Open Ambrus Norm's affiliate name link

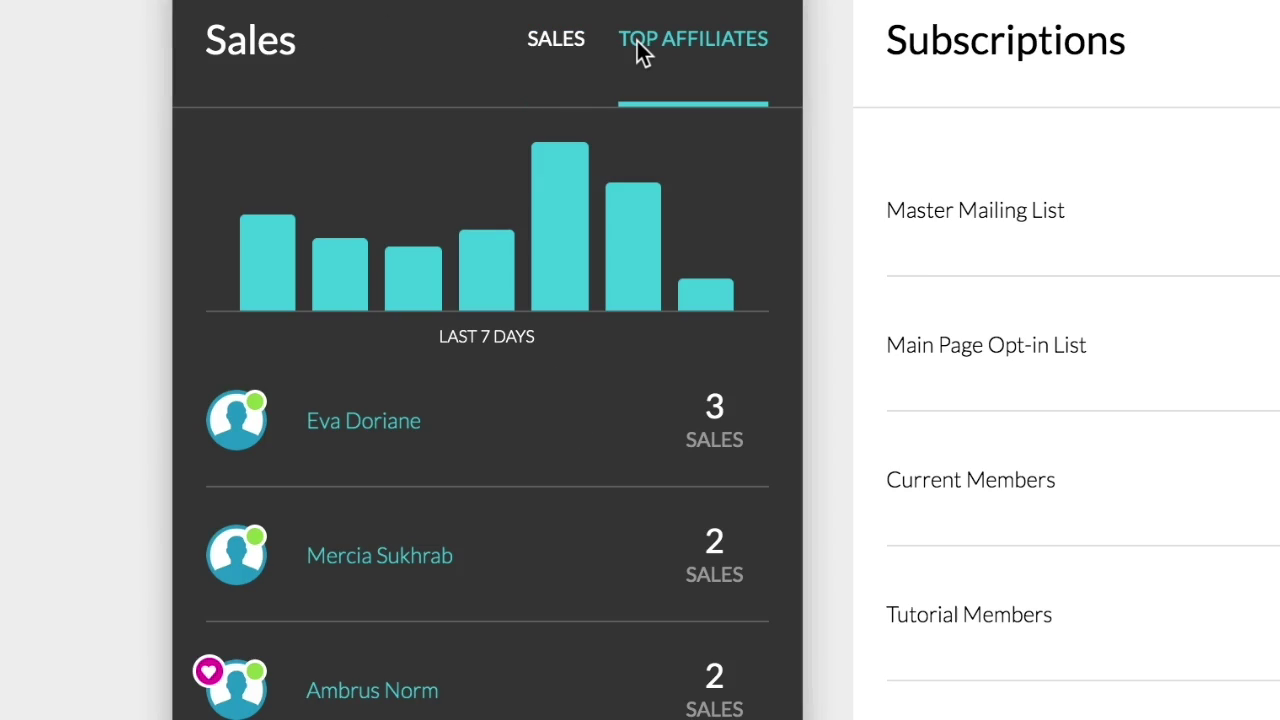click(372, 691)
